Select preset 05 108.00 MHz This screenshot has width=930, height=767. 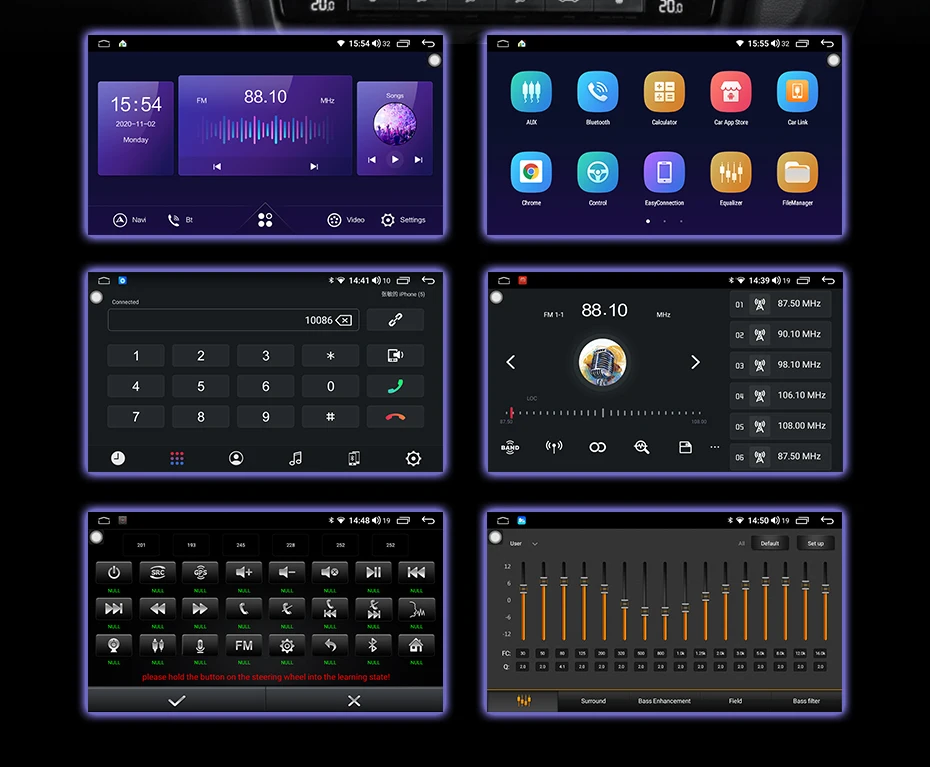pyautogui.click(x=780, y=426)
